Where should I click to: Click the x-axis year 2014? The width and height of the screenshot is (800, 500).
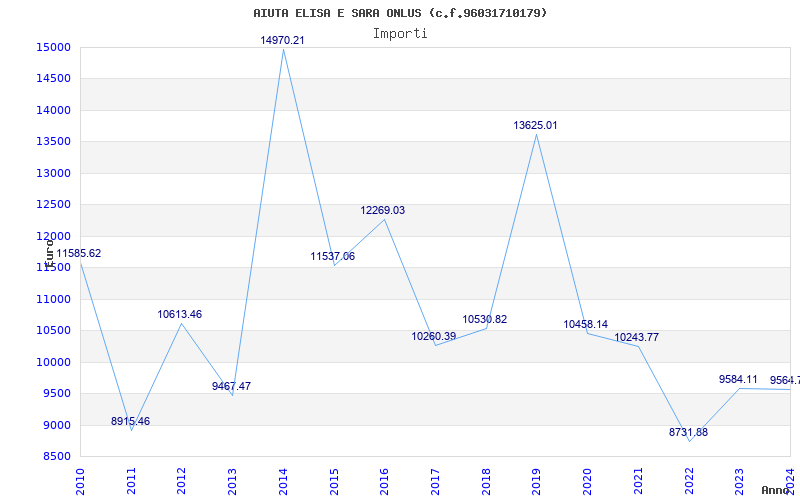(x=283, y=481)
